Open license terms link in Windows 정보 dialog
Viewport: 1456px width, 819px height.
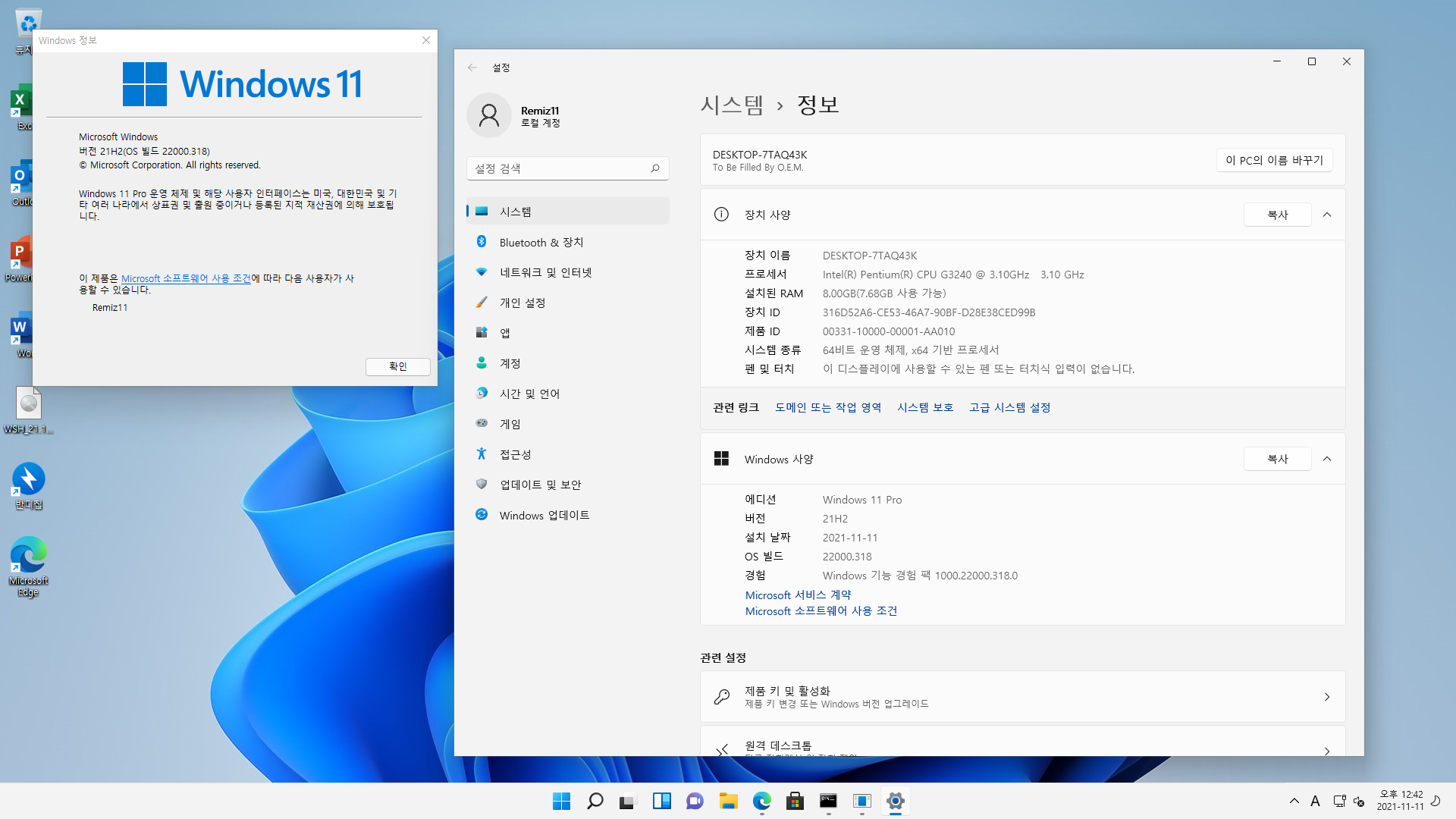point(186,278)
